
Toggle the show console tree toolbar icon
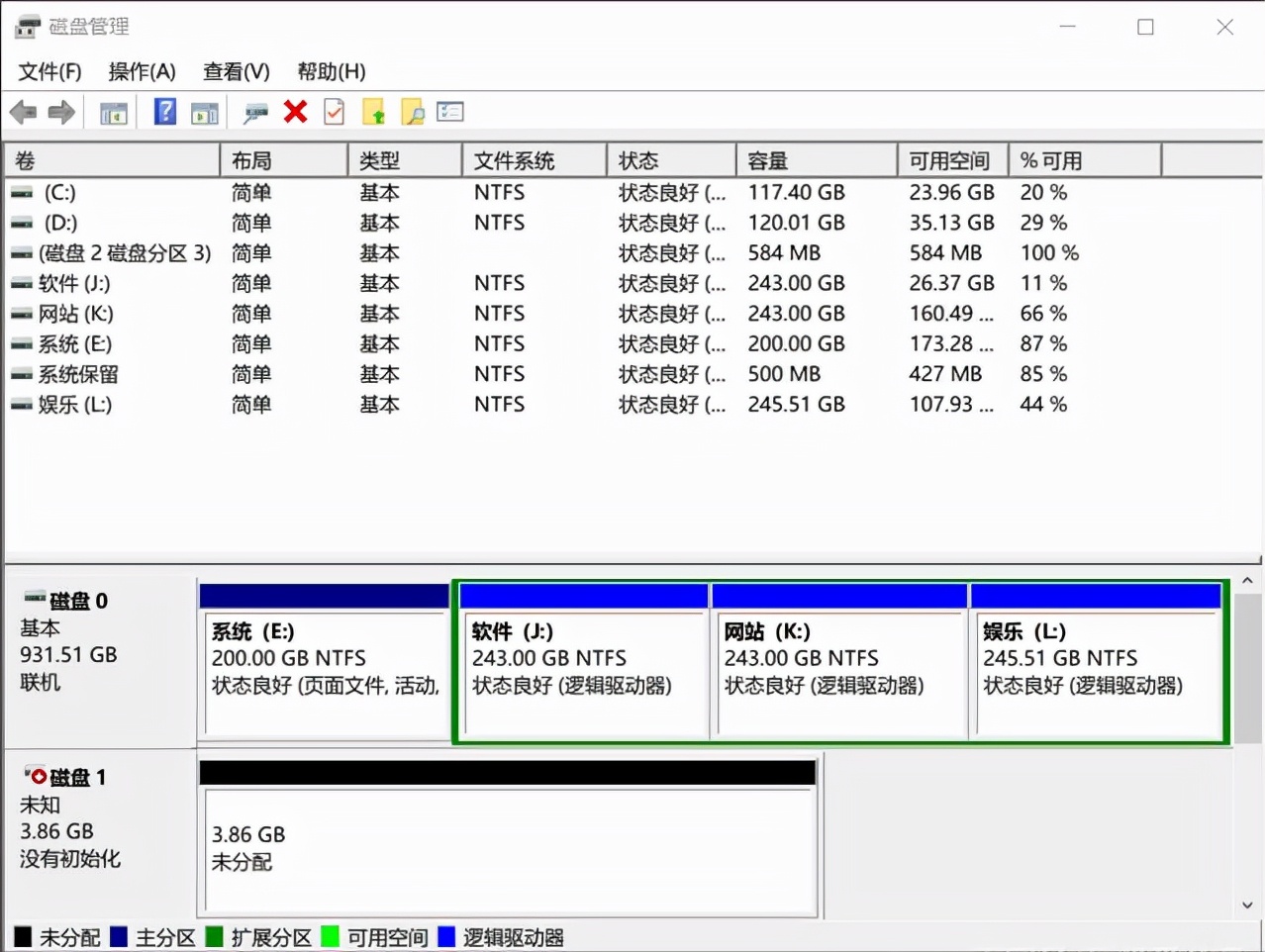click(112, 112)
